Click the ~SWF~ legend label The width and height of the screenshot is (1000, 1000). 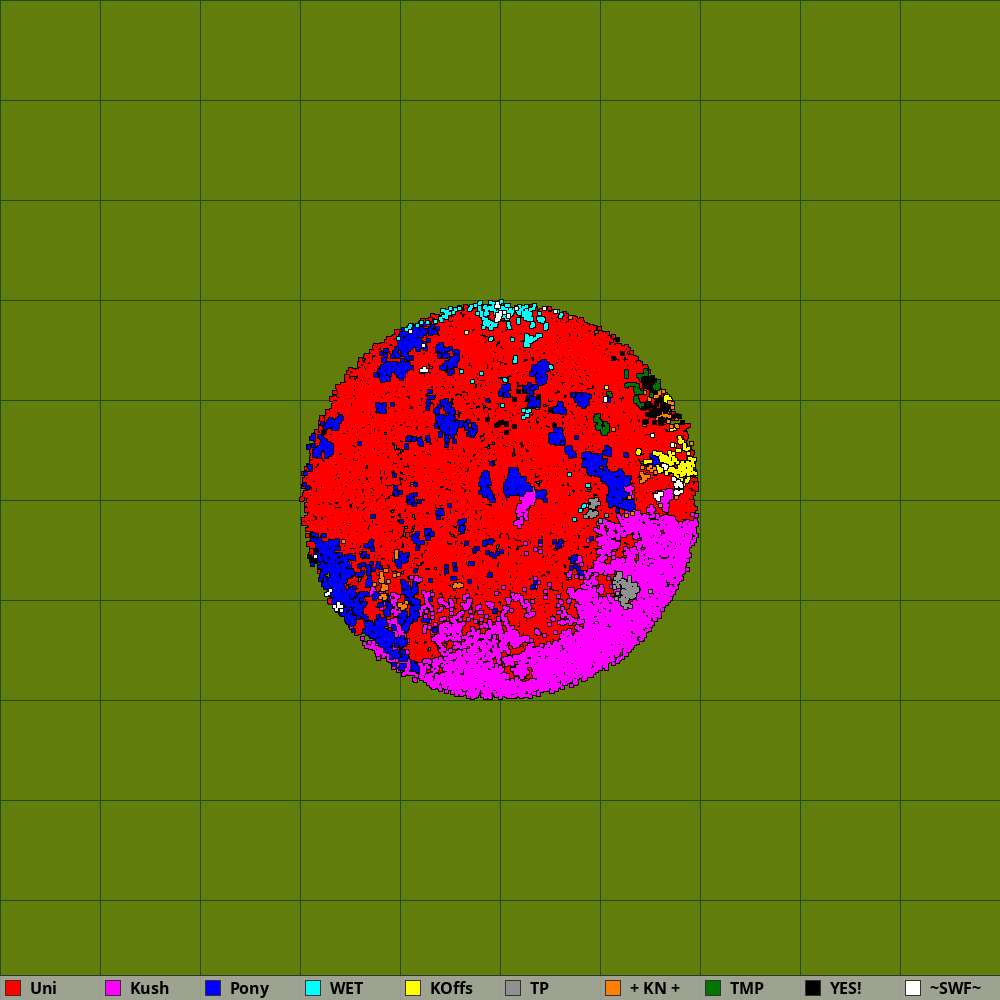pos(955,988)
